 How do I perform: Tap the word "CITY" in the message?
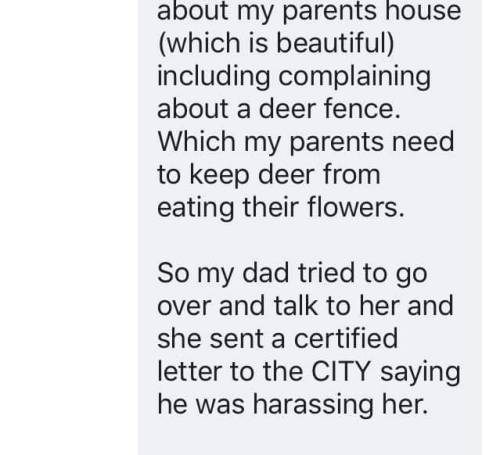[341, 371]
